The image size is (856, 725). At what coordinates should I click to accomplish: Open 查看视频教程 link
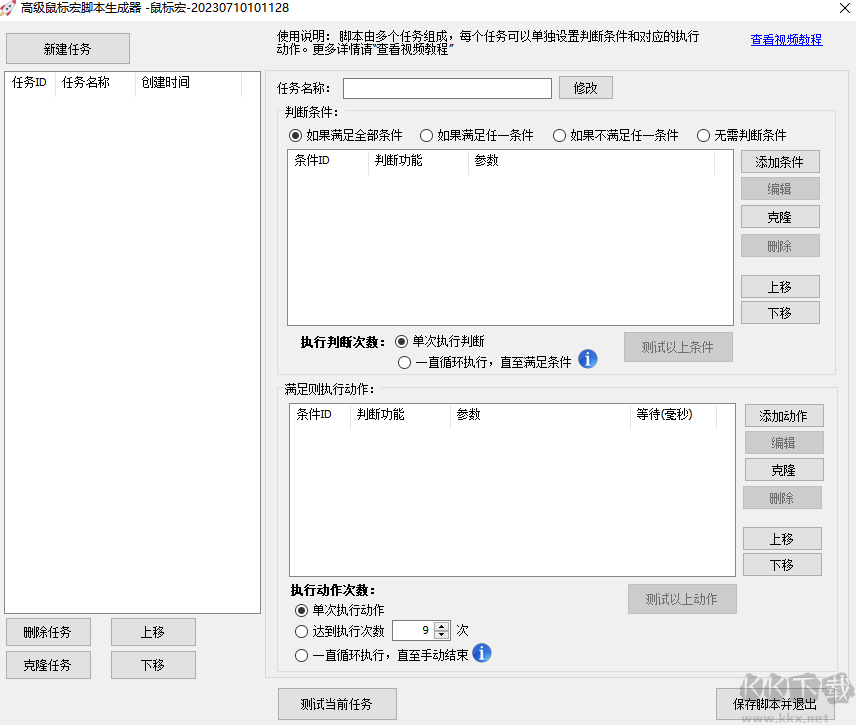(786, 39)
